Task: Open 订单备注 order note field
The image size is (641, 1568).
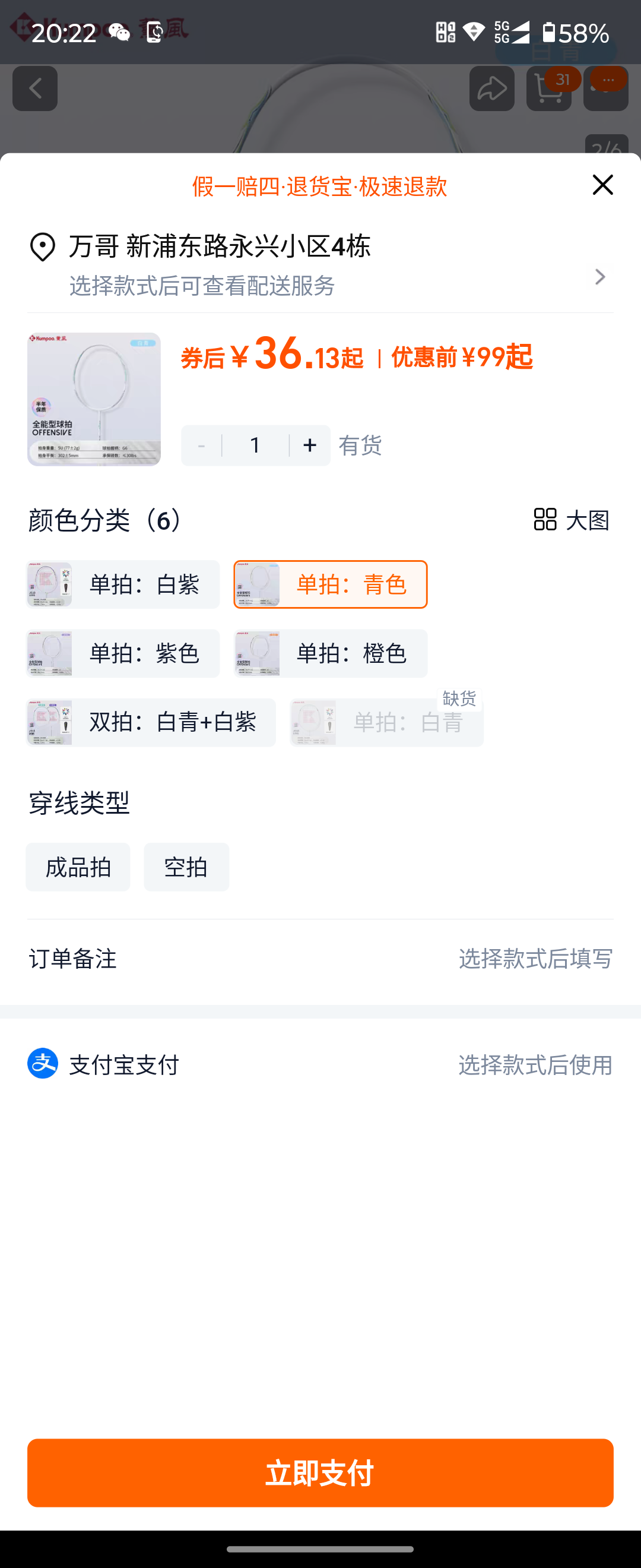Action: tap(320, 959)
